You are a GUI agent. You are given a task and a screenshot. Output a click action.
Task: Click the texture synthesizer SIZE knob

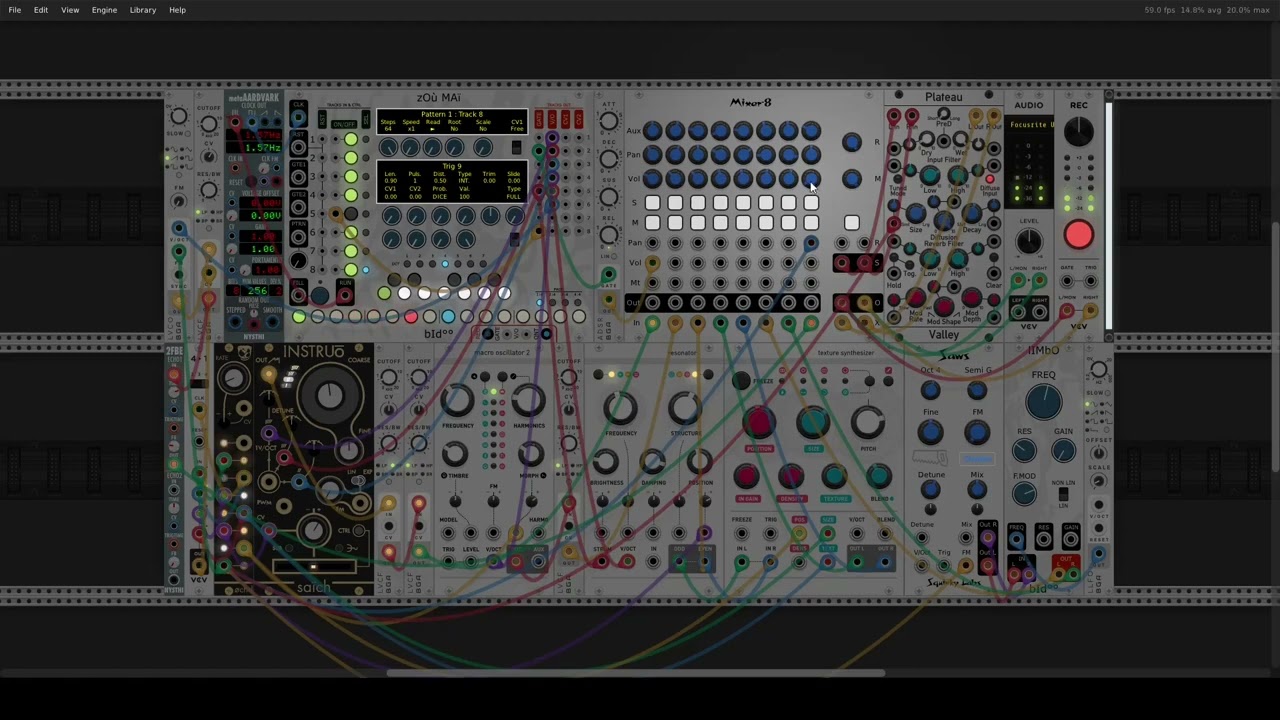coord(813,423)
